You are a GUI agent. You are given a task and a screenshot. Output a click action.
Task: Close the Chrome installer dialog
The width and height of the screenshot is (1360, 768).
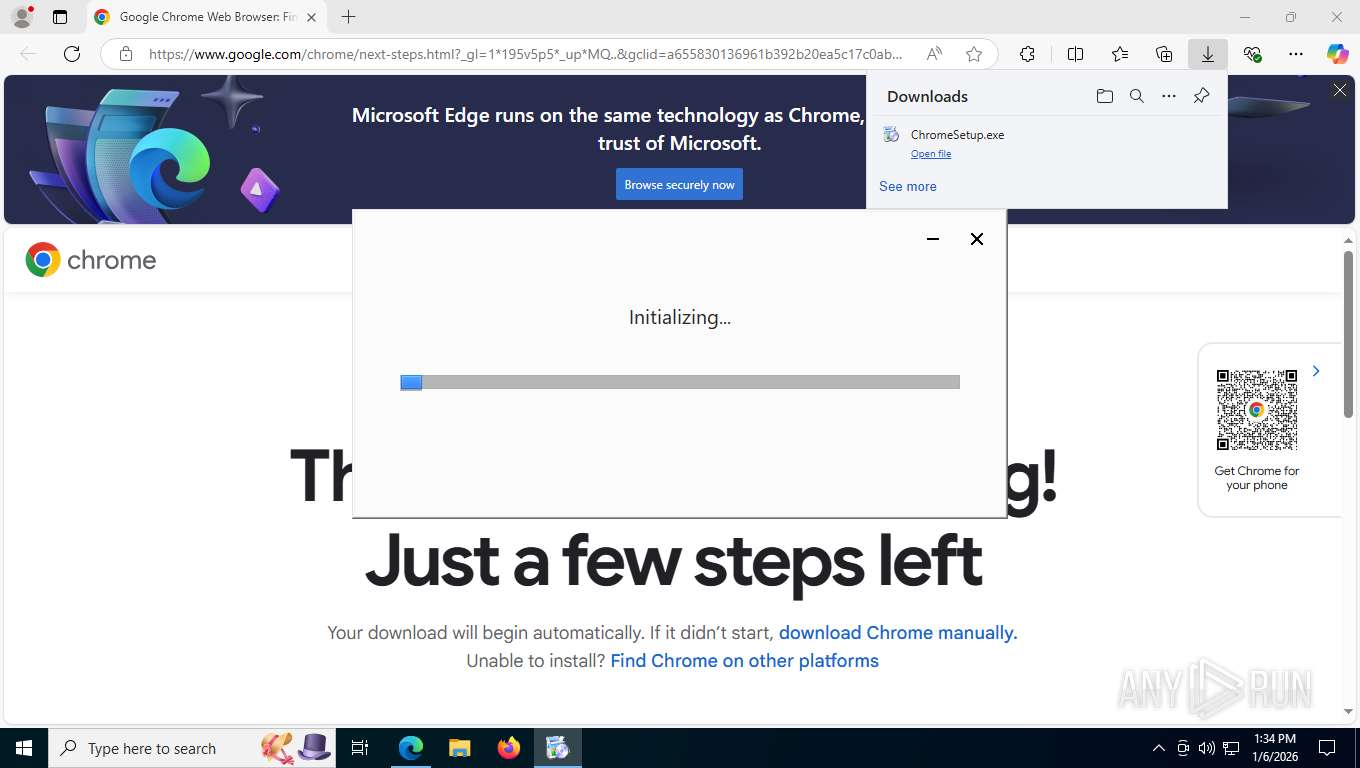click(x=977, y=239)
